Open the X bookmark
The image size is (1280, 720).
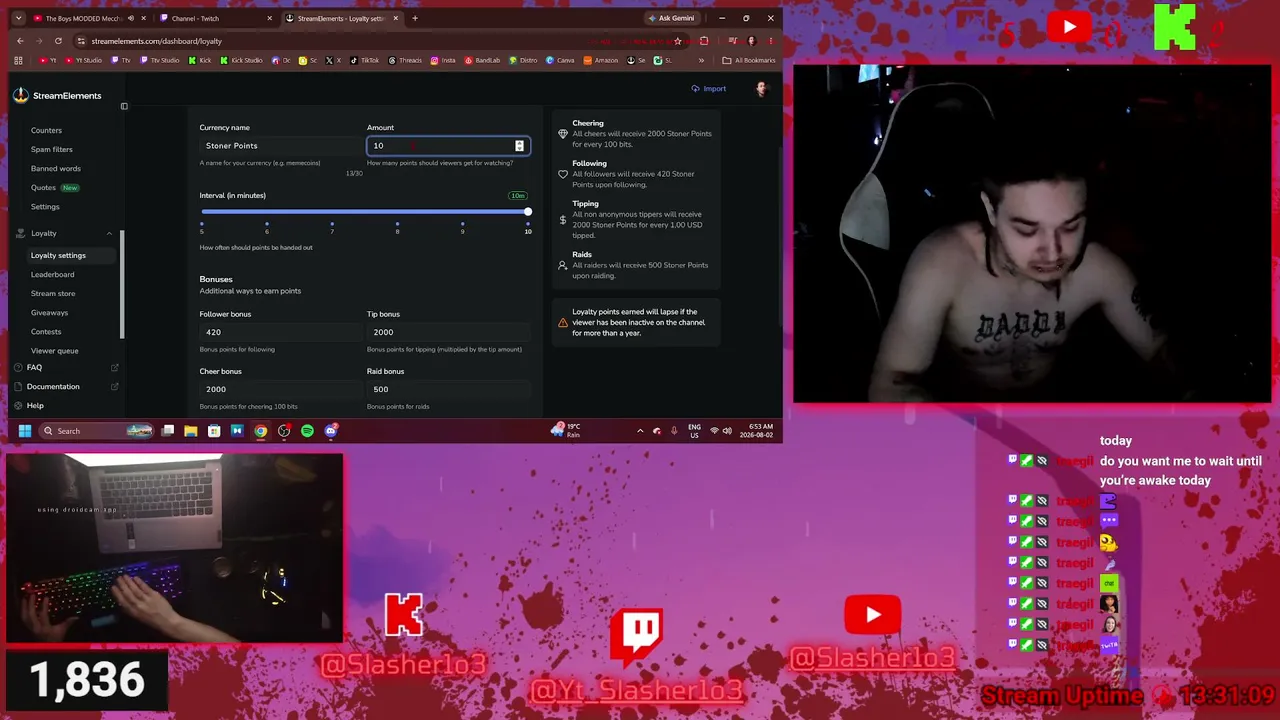click(334, 60)
